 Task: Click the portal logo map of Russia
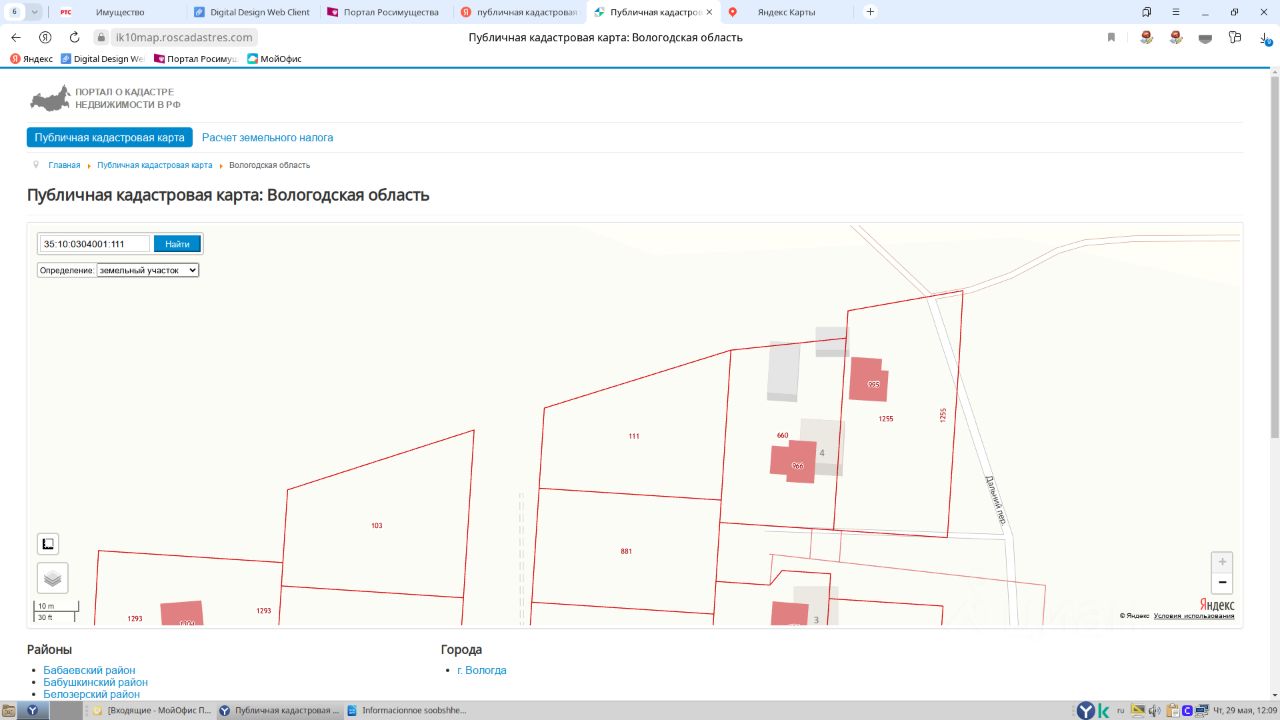pos(50,98)
